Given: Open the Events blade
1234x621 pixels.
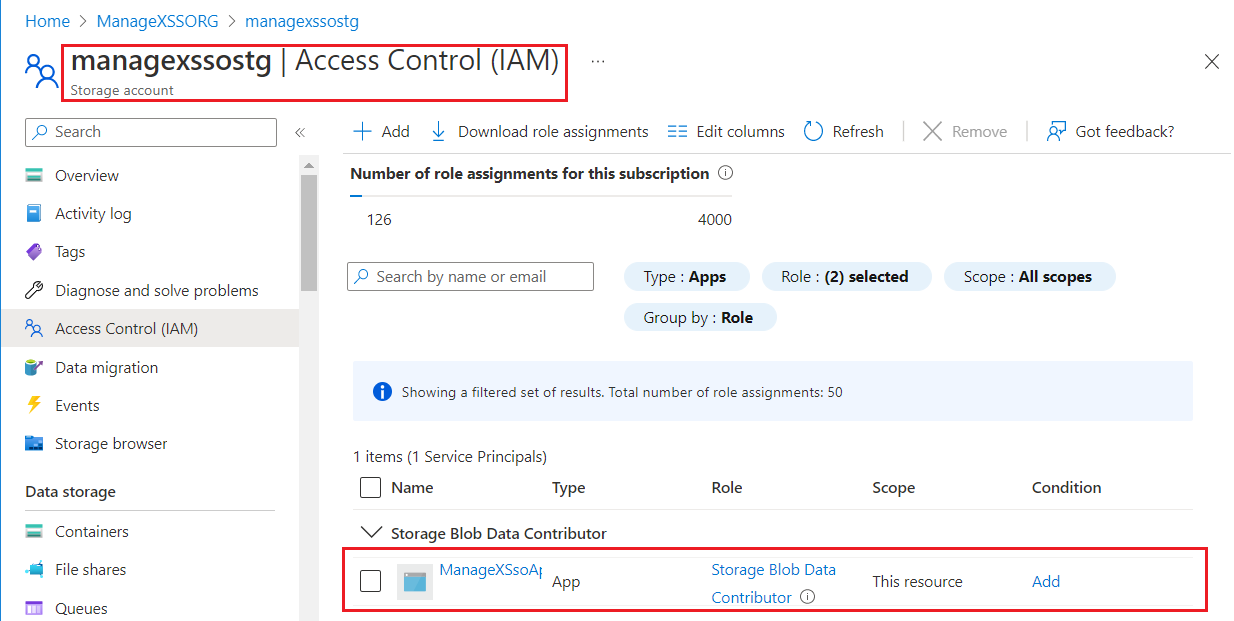Looking at the screenshot, I should click(80, 405).
